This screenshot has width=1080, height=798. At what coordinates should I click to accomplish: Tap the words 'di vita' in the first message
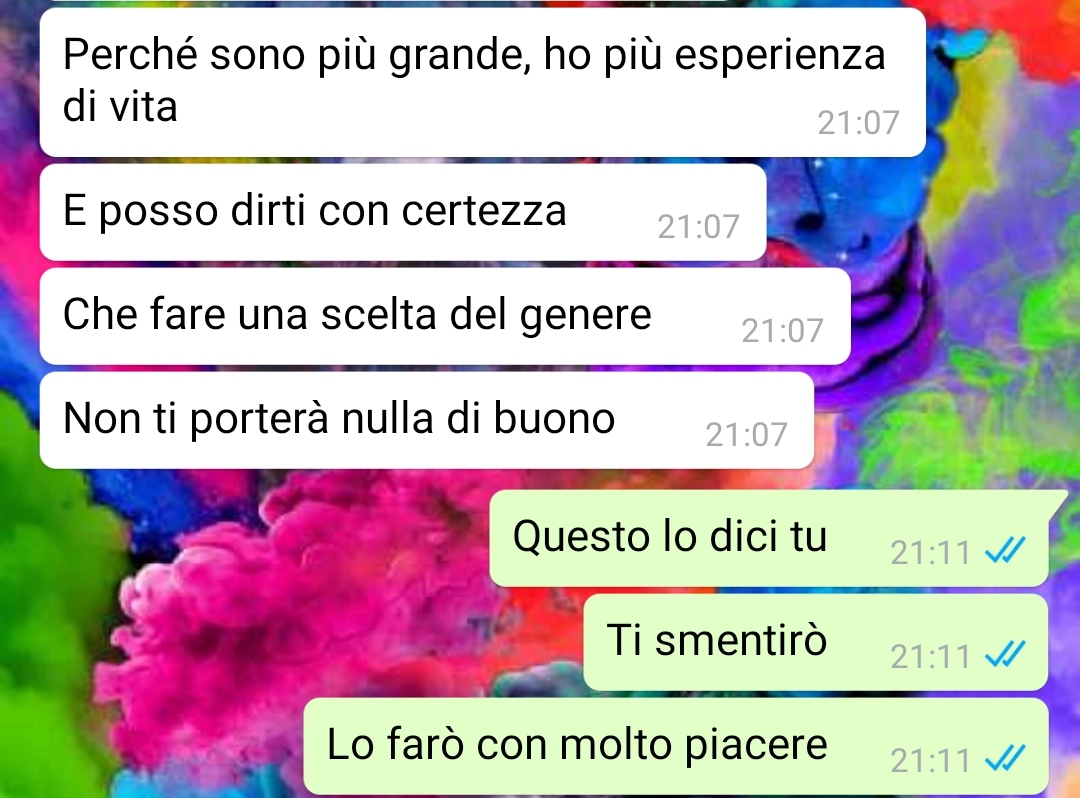point(120,107)
